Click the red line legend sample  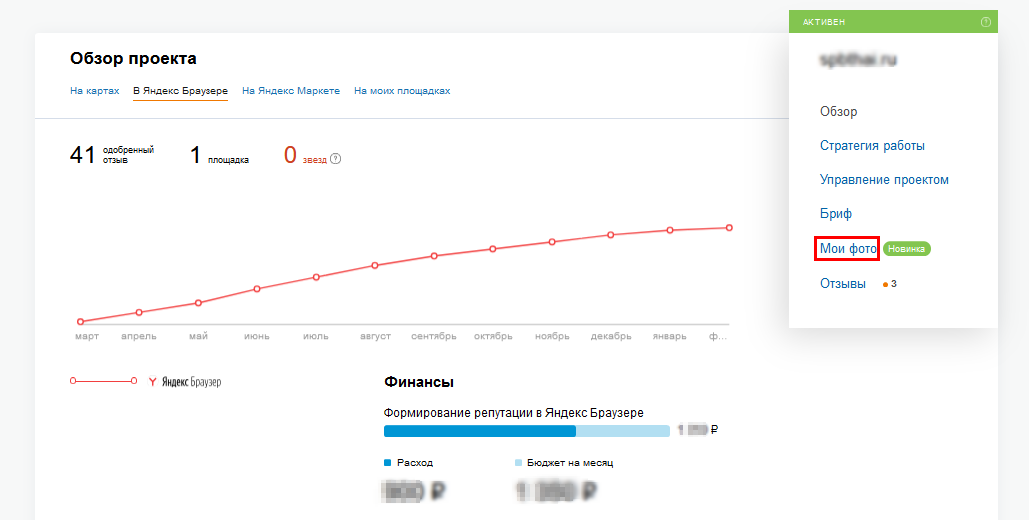(104, 381)
